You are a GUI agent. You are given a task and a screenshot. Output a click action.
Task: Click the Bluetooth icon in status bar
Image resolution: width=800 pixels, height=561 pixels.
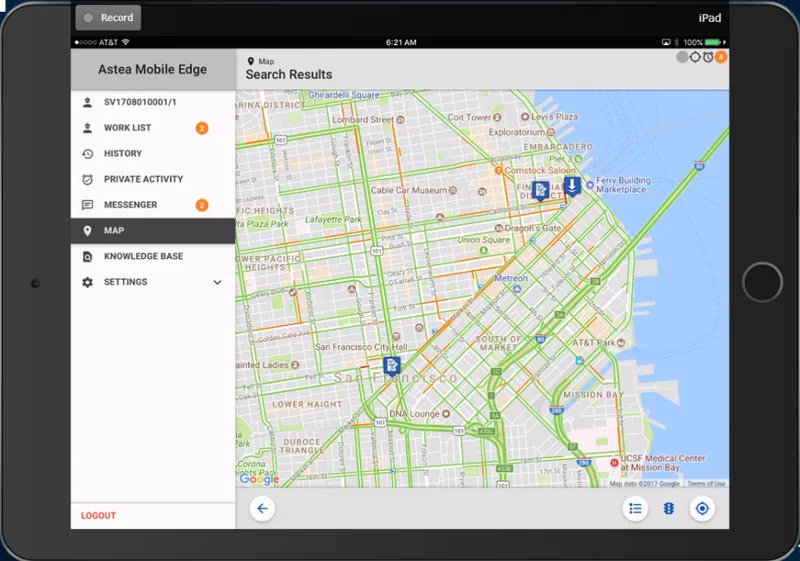(x=677, y=42)
